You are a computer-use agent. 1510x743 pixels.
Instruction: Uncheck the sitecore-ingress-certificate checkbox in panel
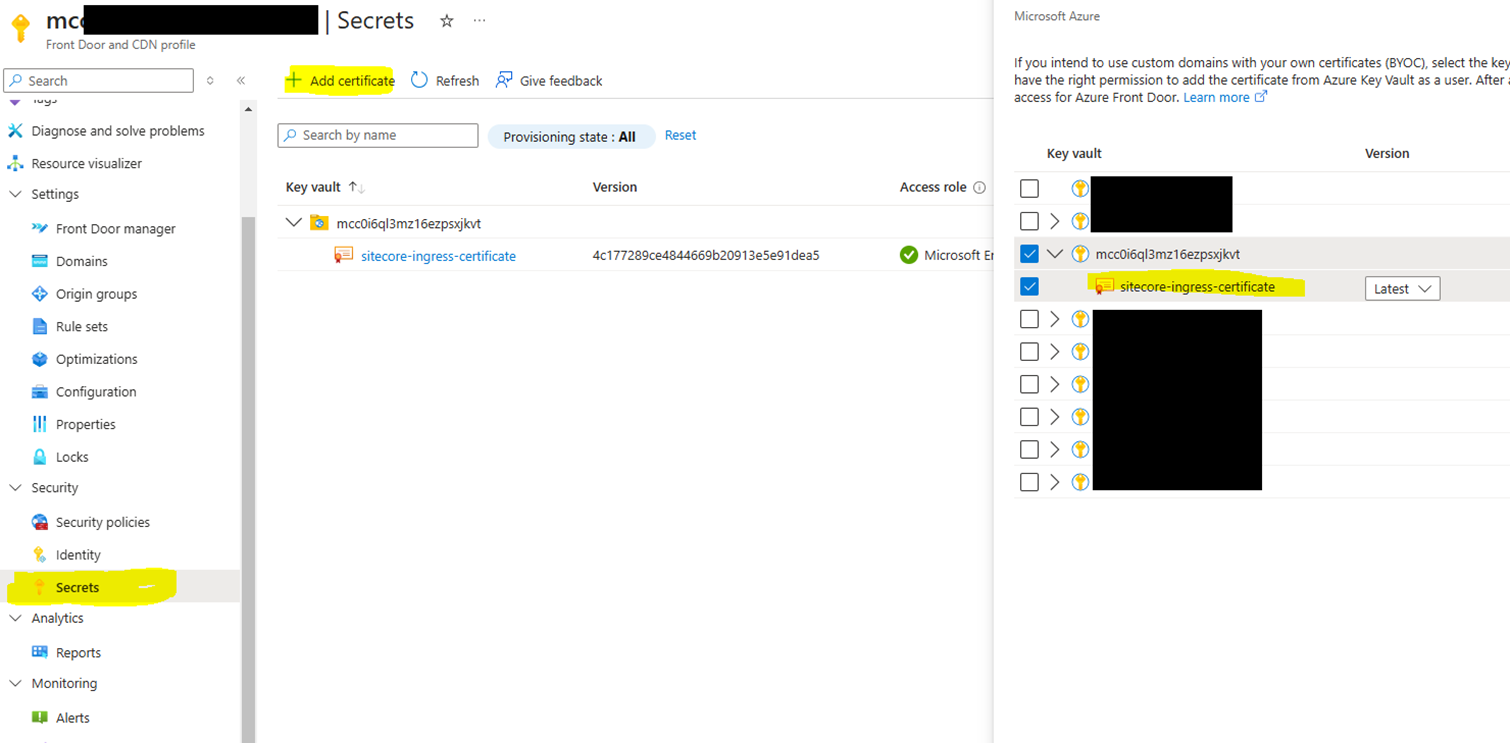[x=1029, y=287]
